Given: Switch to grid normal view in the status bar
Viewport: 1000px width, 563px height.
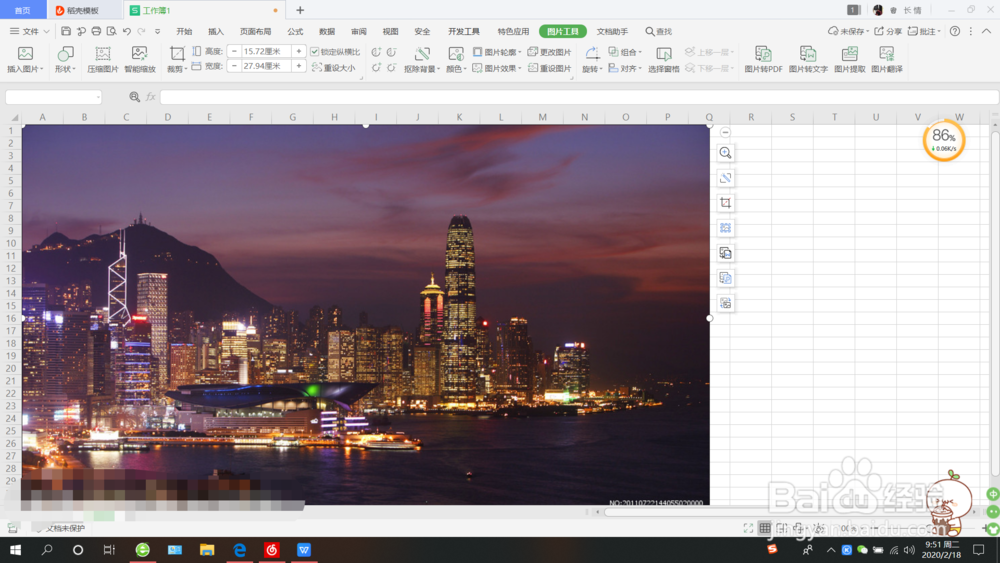Looking at the screenshot, I should [765, 528].
